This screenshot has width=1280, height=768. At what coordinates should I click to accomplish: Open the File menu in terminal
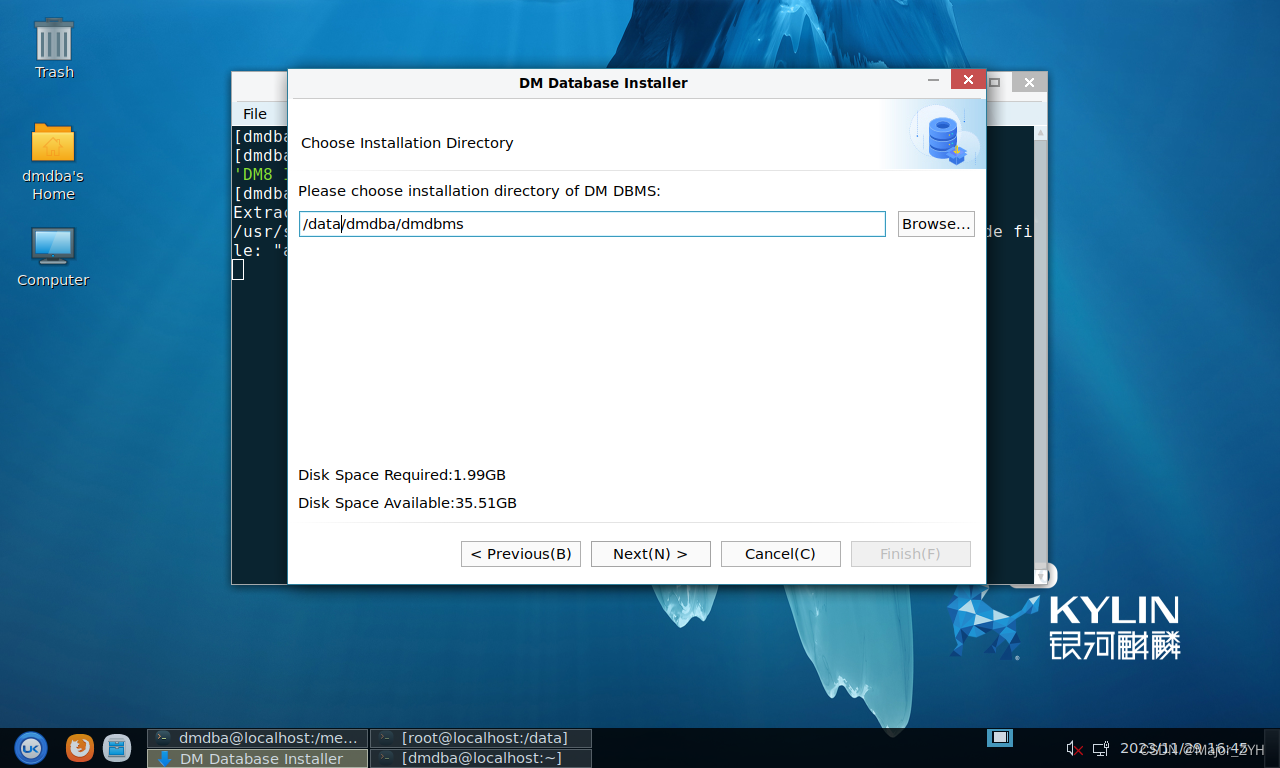click(255, 114)
